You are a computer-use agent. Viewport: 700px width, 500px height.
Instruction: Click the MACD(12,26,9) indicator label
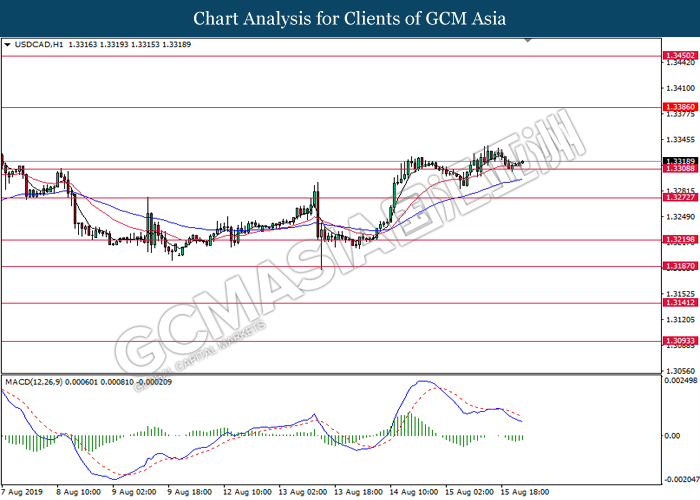click(x=34, y=382)
